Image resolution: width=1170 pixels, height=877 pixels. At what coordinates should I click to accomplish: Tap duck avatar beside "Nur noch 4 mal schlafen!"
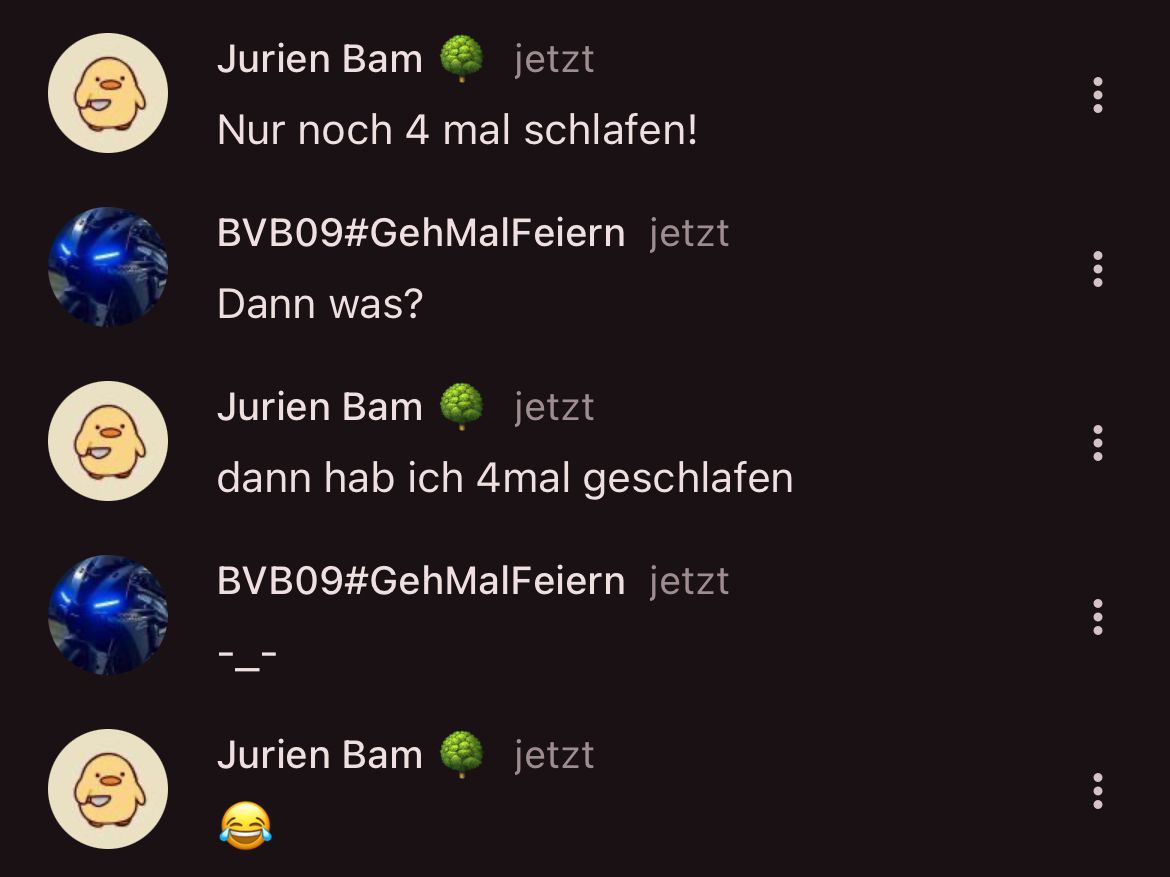108,93
